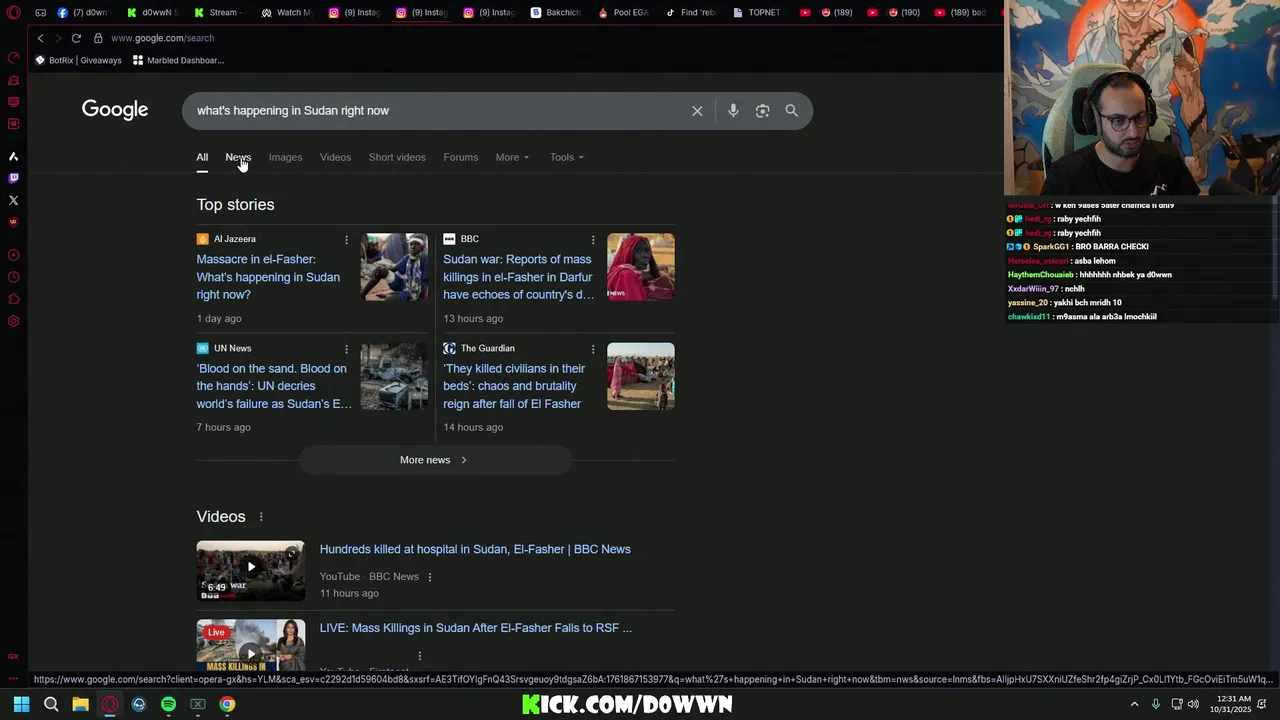Open the Windows Start menu
The height and width of the screenshot is (720, 1280).
(21, 704)
